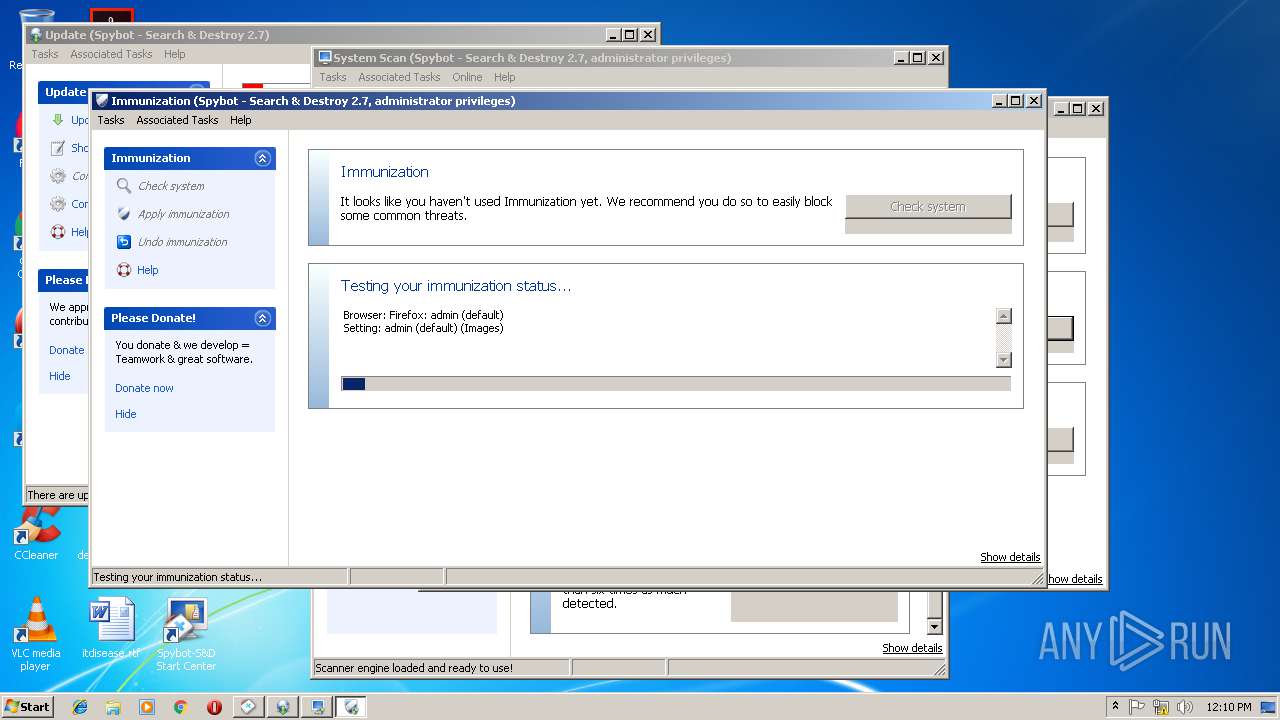1280x720 pixels.
Task: Click the status log scroll up arrow
Action: click(1004, 316)
